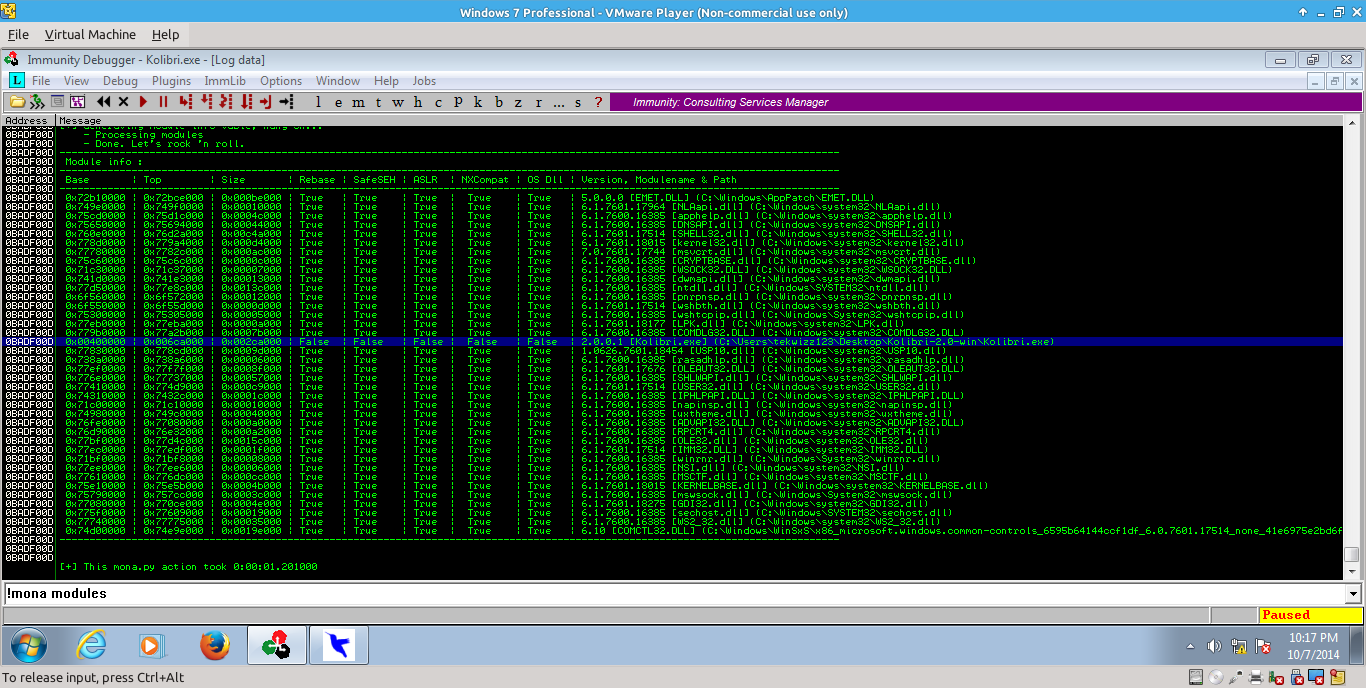Open Firefox from the taskbar
This screenshot has width=1366, height=688.
214,646
